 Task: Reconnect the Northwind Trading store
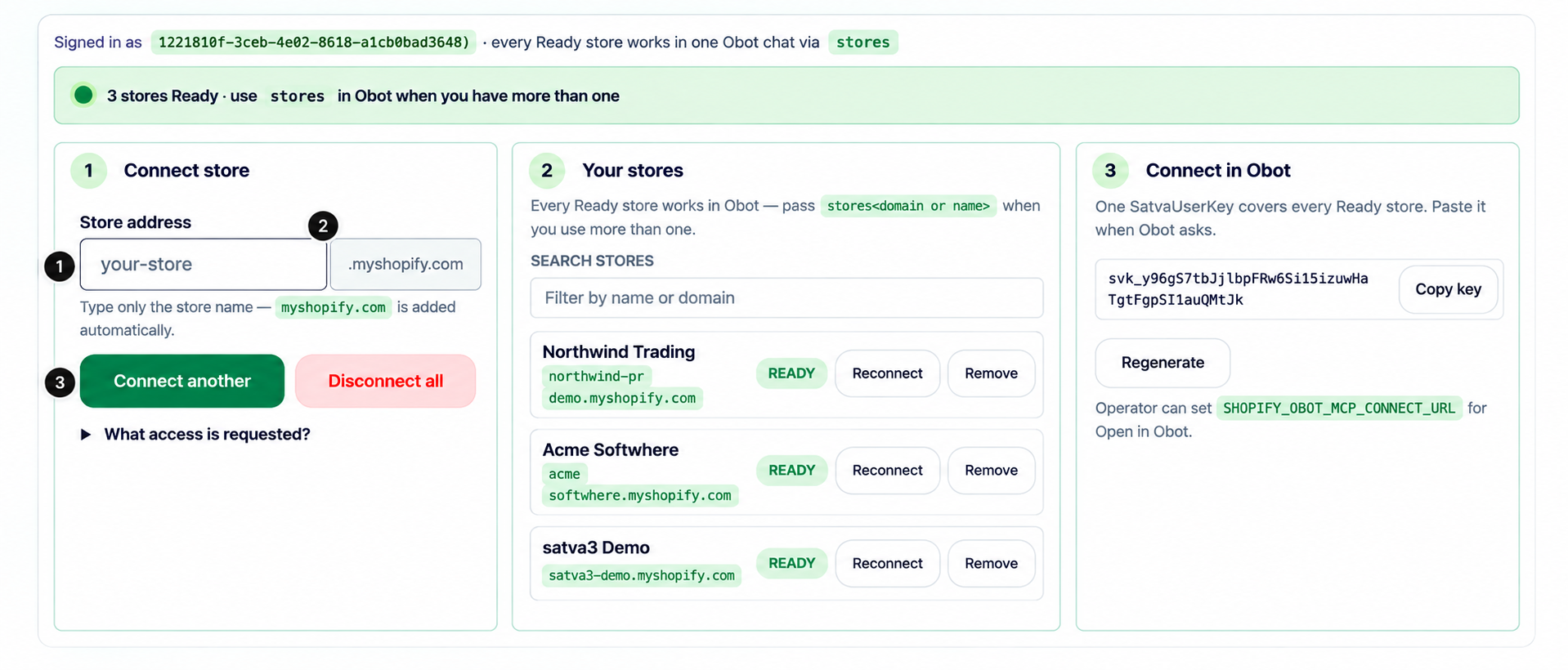887,373
